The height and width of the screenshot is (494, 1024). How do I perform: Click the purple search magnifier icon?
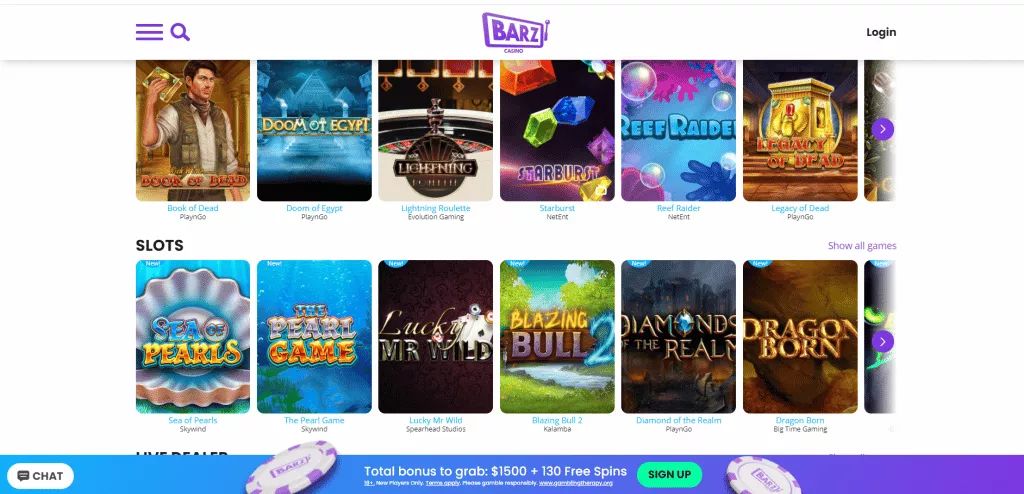click(180, 32)
